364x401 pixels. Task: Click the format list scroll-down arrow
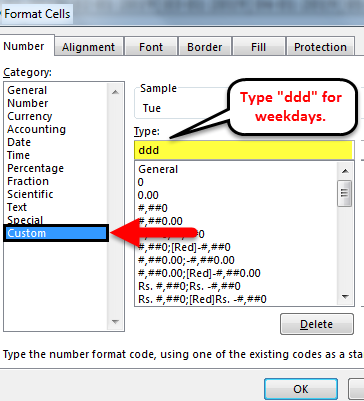pos(345,296)
